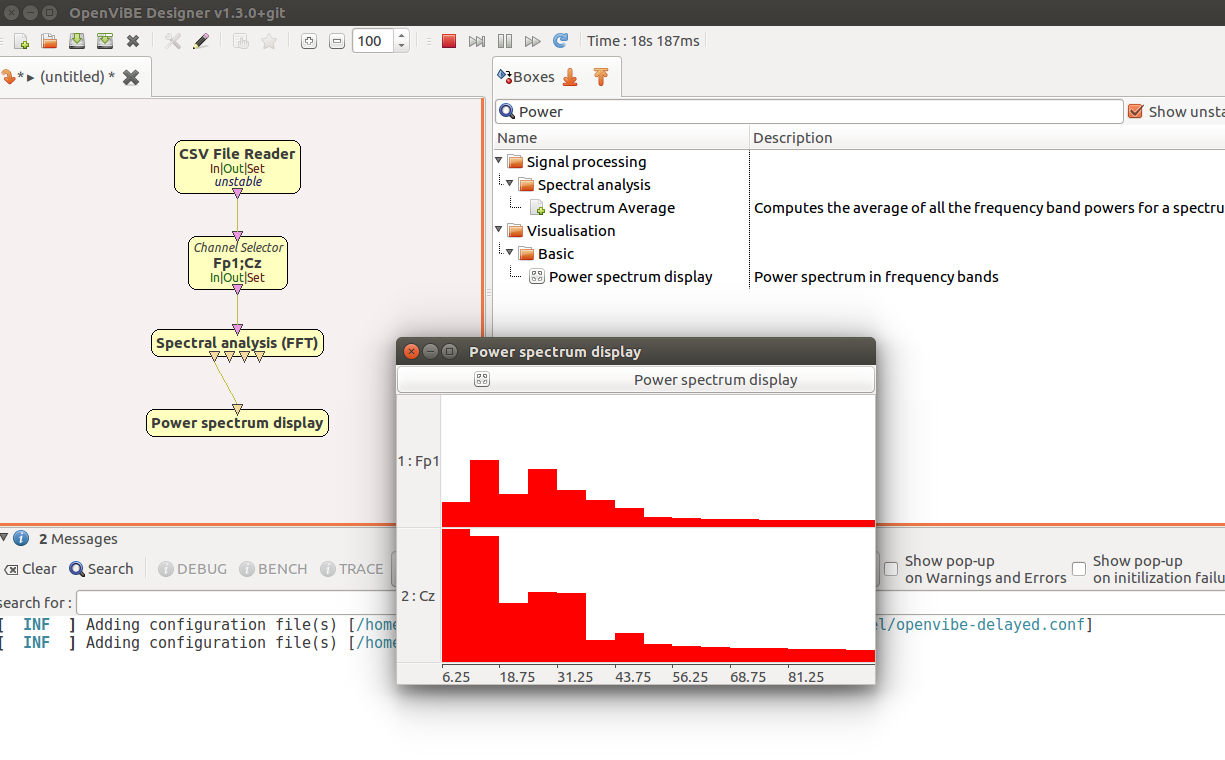Toggle DEBUG log level
This screenshot has width=1225, height=760.
point(192,569)
